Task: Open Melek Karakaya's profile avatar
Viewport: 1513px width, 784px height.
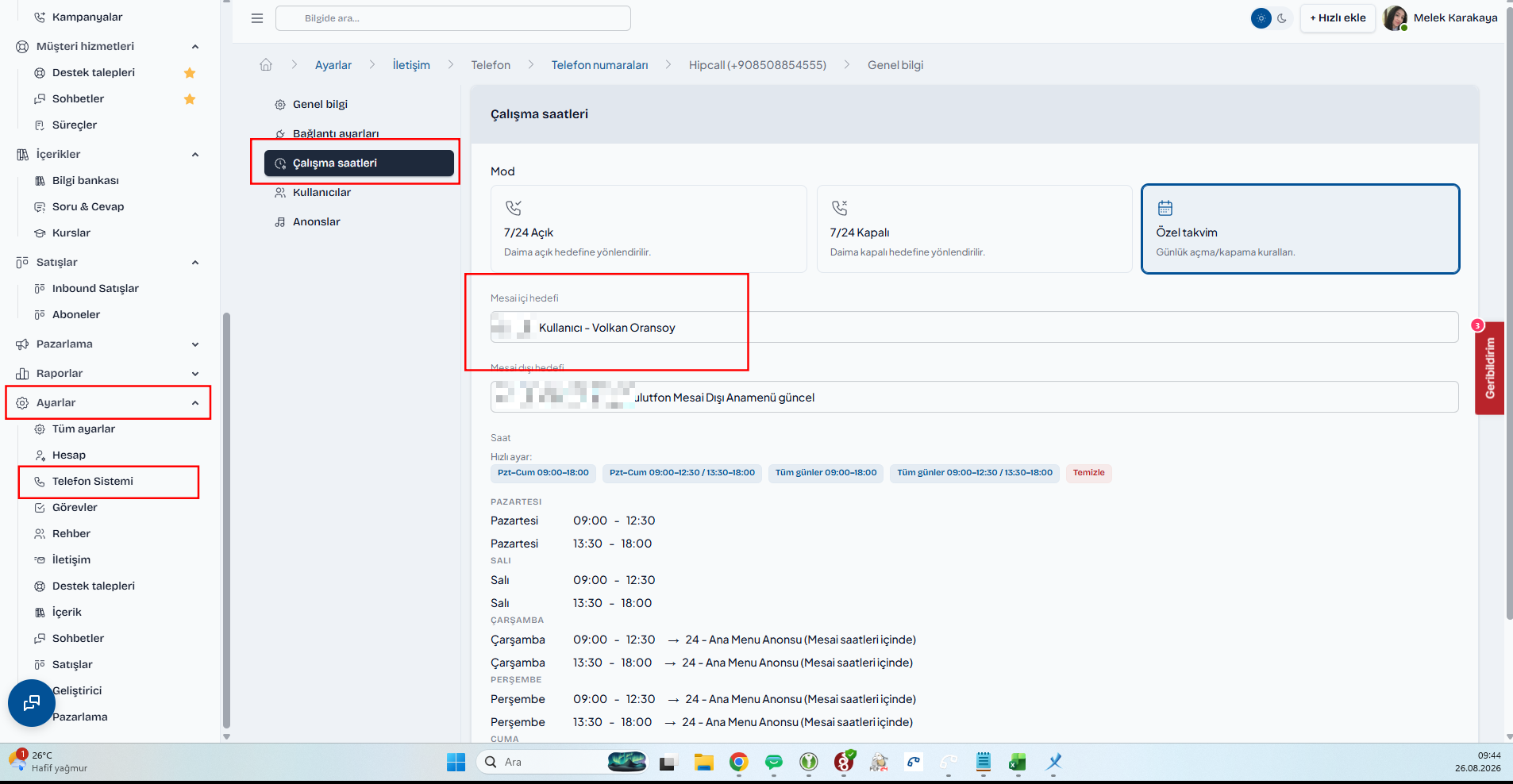Action: tap(1395, 18)
